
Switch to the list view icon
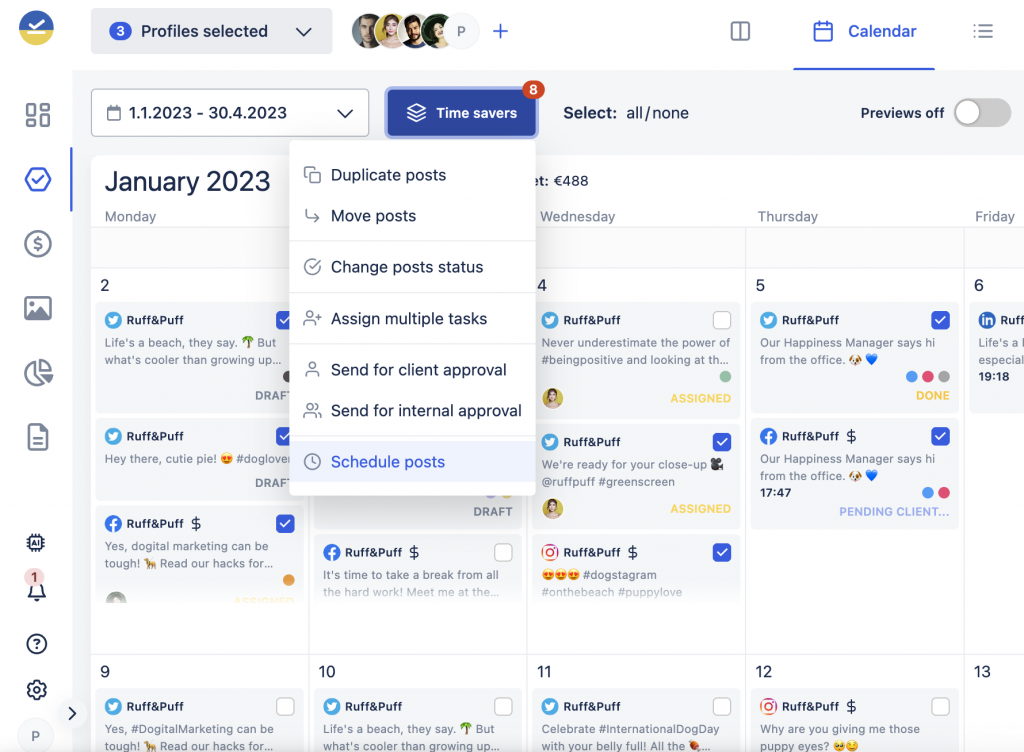click(x=983, y=31)
